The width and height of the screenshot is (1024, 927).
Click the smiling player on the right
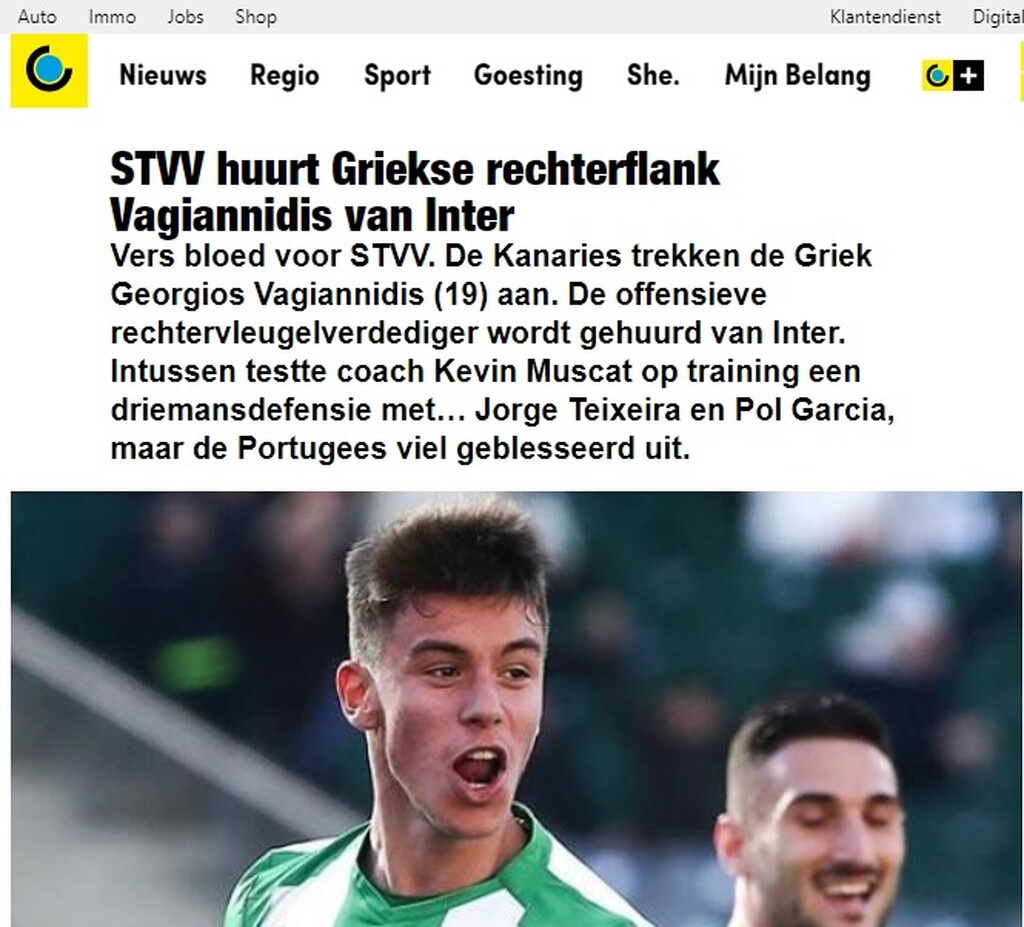813,817
